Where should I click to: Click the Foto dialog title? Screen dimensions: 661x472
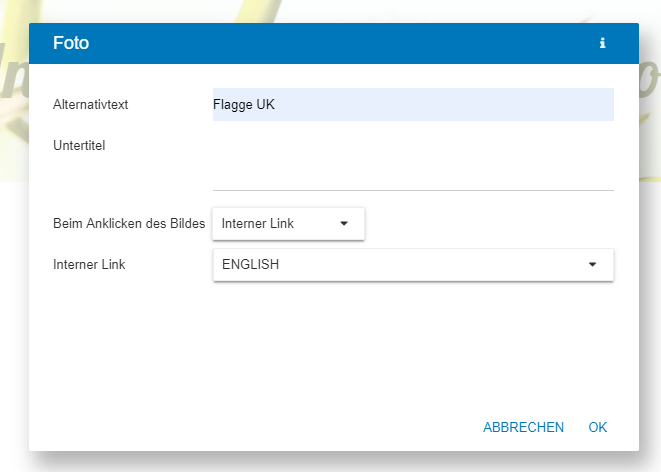71,43
